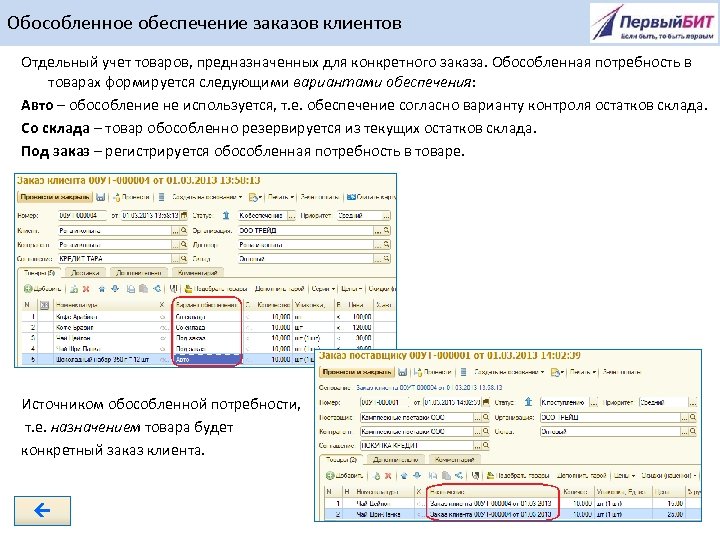Click Номер field in Заказ поставщику
The image size is (720, 540).
[384, 402]
